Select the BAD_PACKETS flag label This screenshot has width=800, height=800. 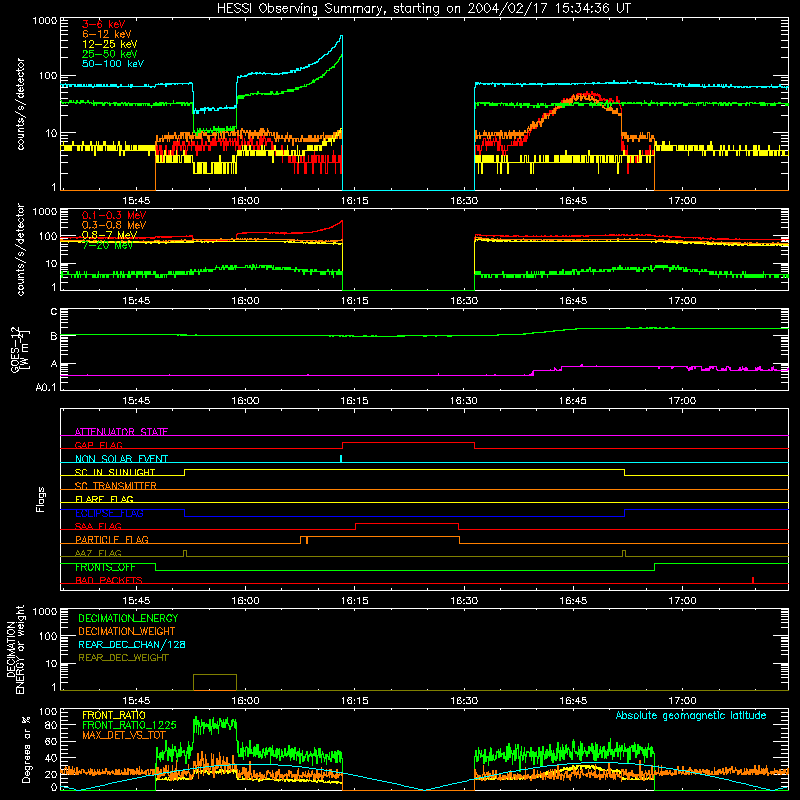click(109, 580)
